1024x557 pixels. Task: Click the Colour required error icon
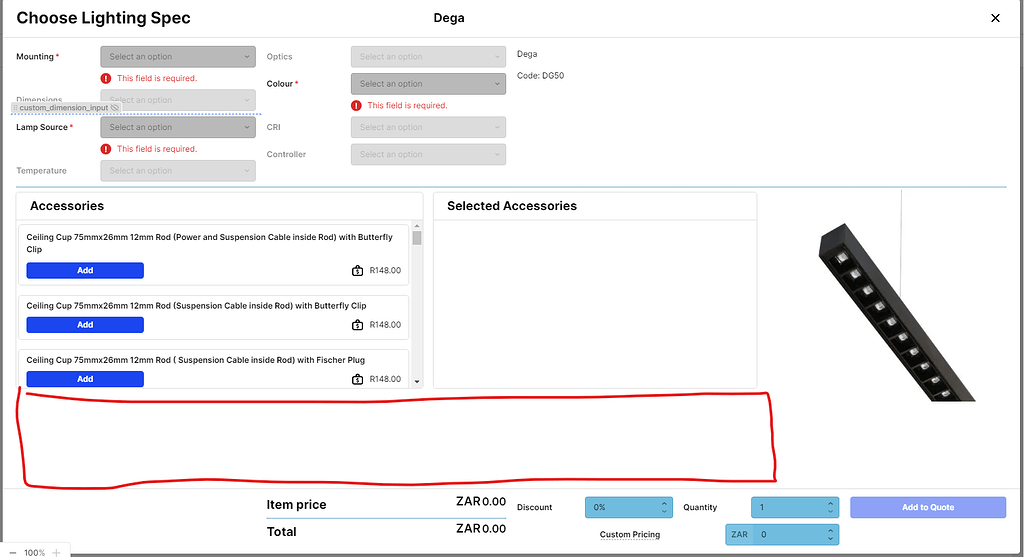pos(356,105)
